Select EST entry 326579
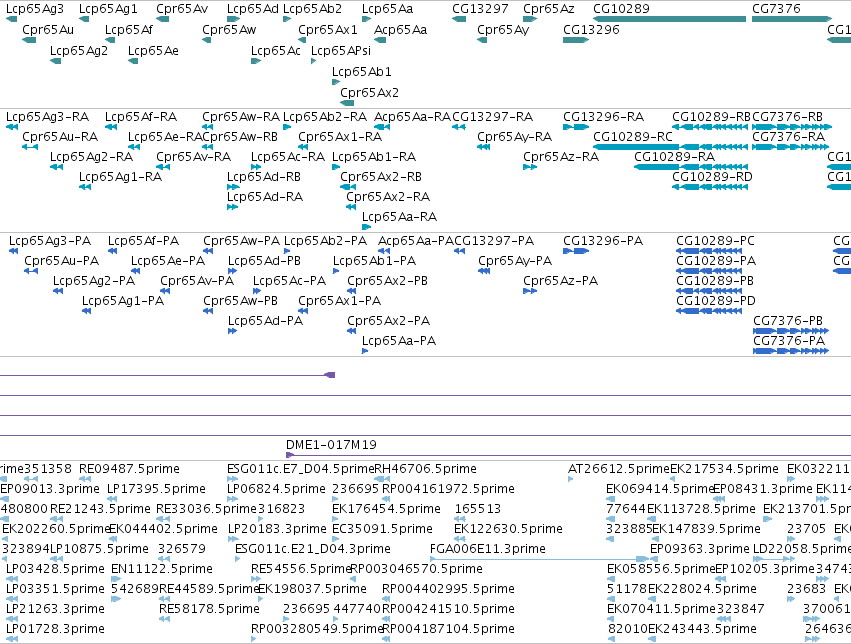Screen dimensions: 851x644 182,549
